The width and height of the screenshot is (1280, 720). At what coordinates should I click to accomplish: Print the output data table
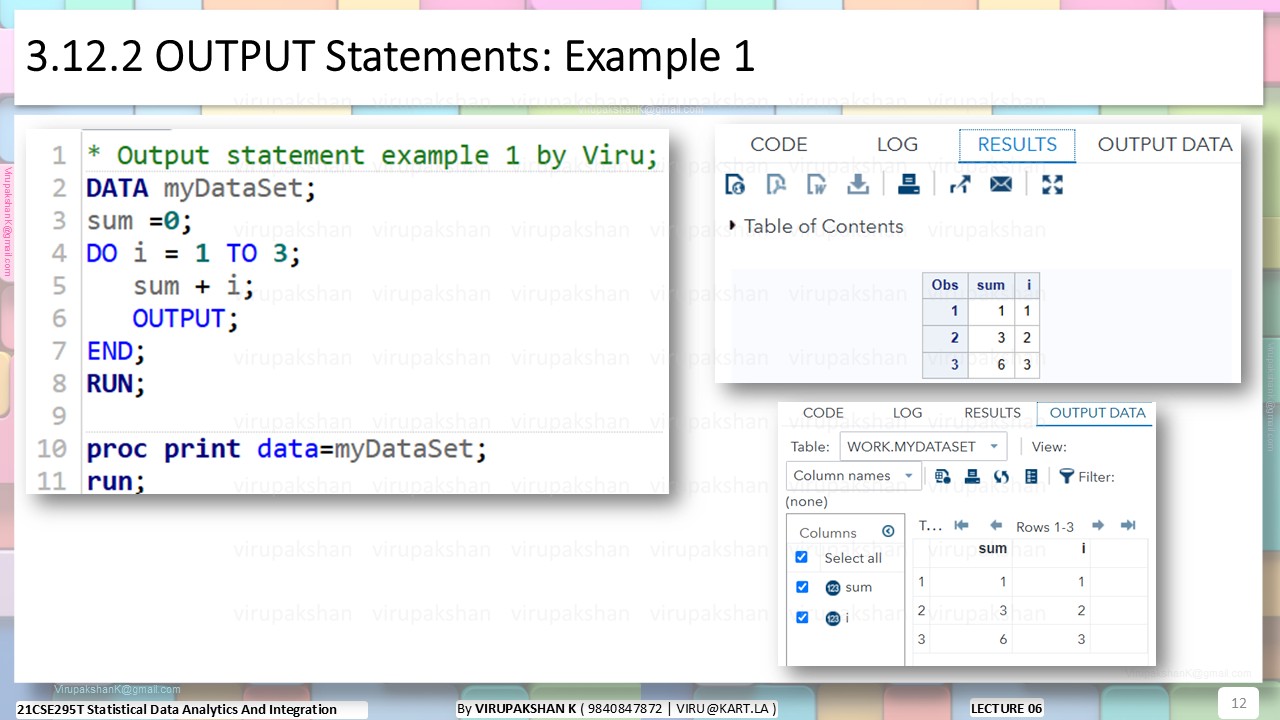971,477
